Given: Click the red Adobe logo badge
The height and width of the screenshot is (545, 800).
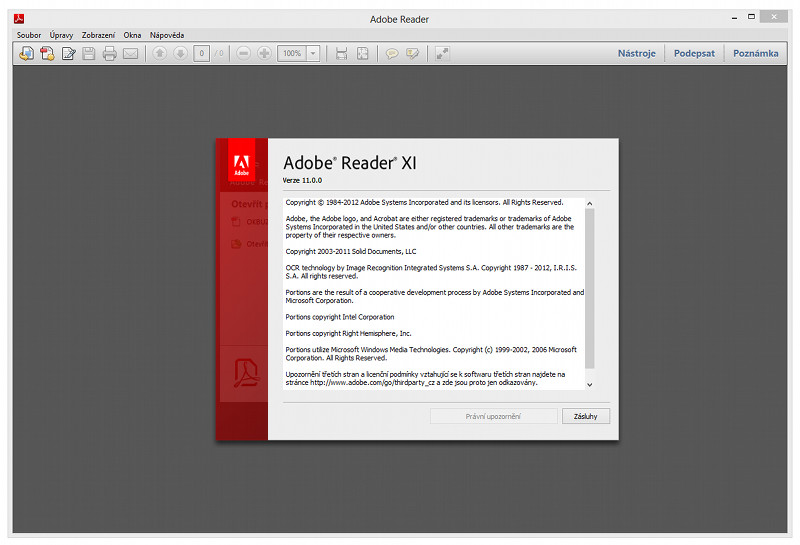Looking at the screenshot, I should 241,160.
